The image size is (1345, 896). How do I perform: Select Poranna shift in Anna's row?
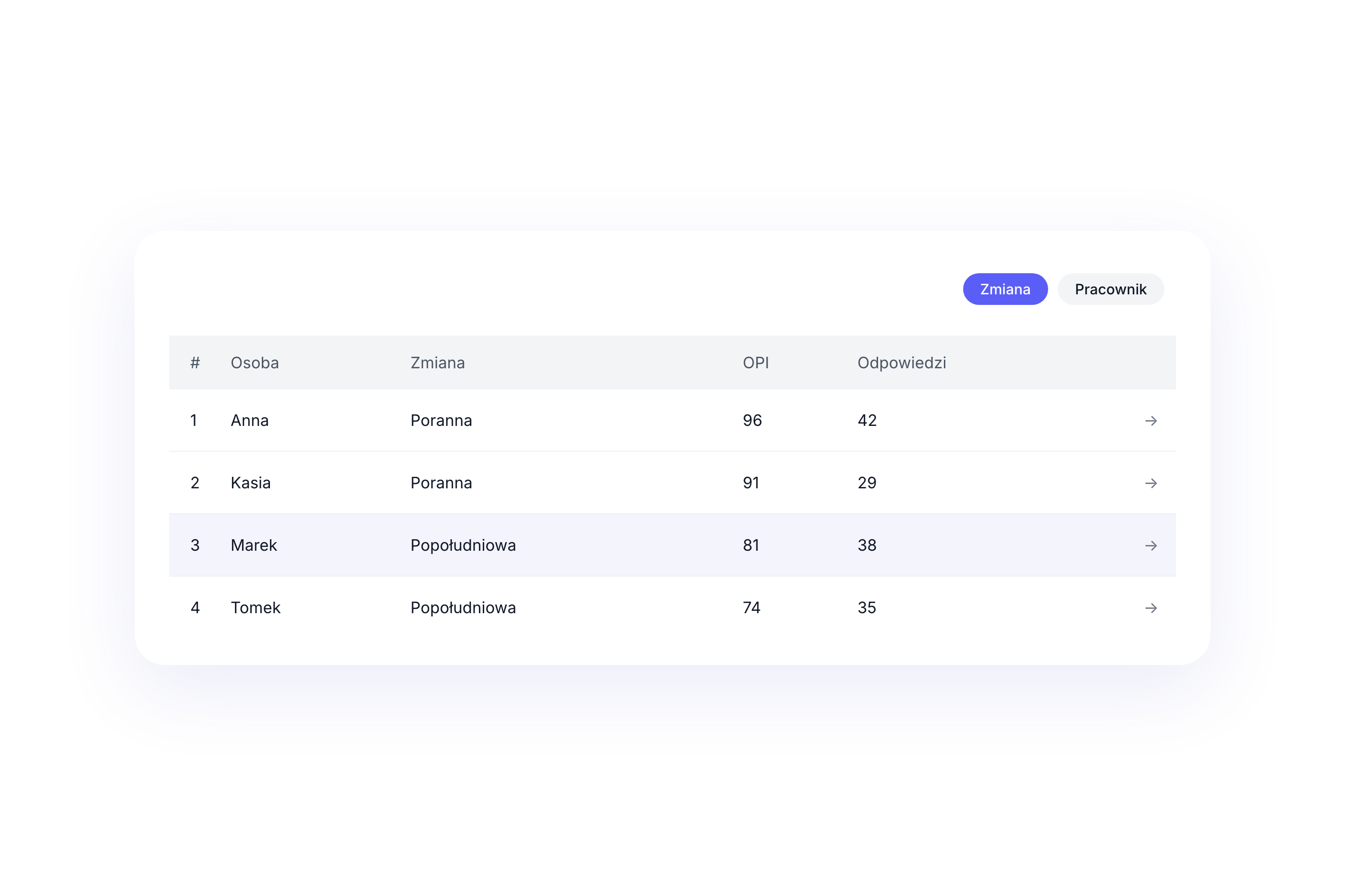click(x=440, y=421)
